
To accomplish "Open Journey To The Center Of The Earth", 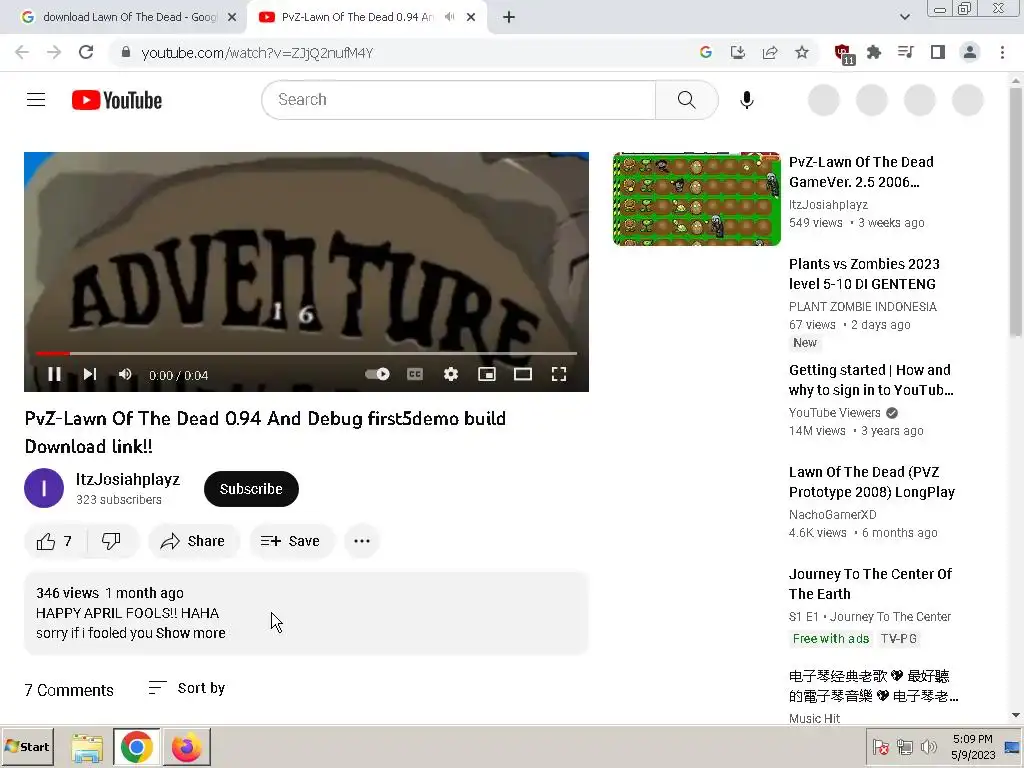I will click(870, 584).
